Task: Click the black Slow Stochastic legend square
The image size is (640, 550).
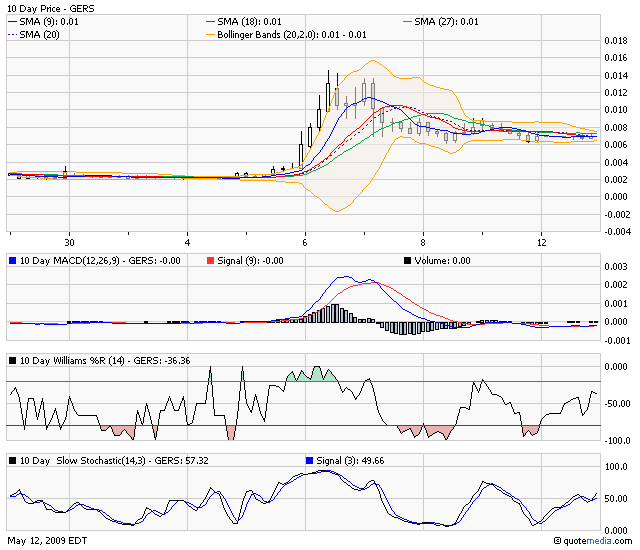Action: pyautogui.click(x=12, y=460)
